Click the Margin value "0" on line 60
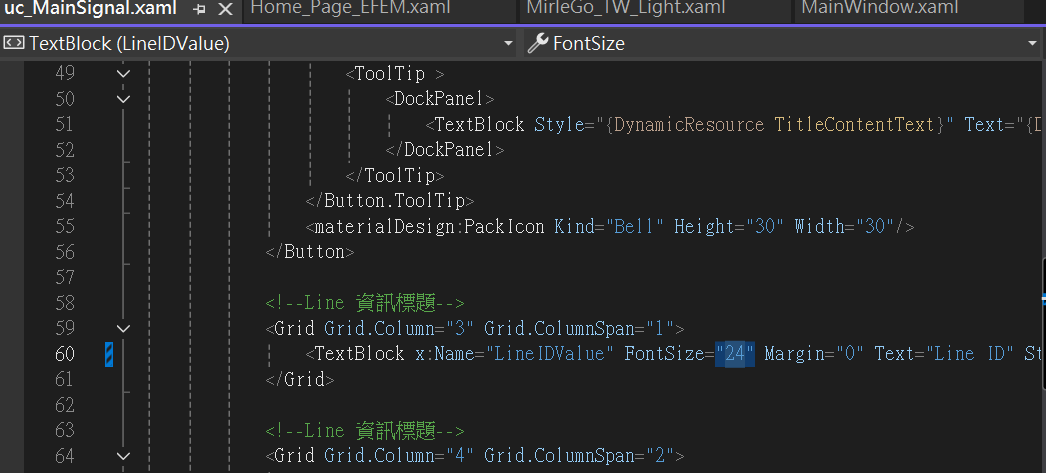Viewport: 1046px width, 473px height. (x=849, y=354)
